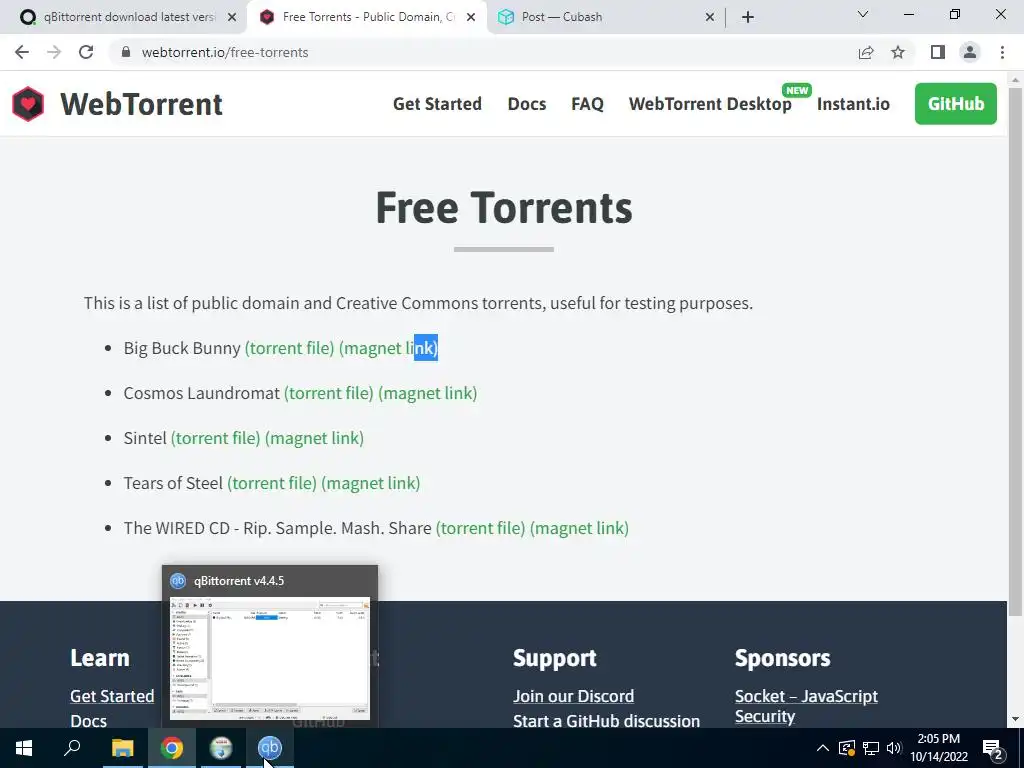Click the scrollbar up arrow
The image size is (1024, 768).
tap(1015, 79)
